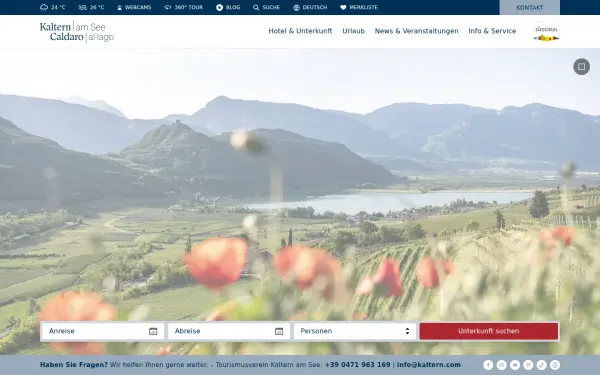Open the News & Veranstaltungen menu
This screenshot has width=600, height=375.
pos(416,31)
